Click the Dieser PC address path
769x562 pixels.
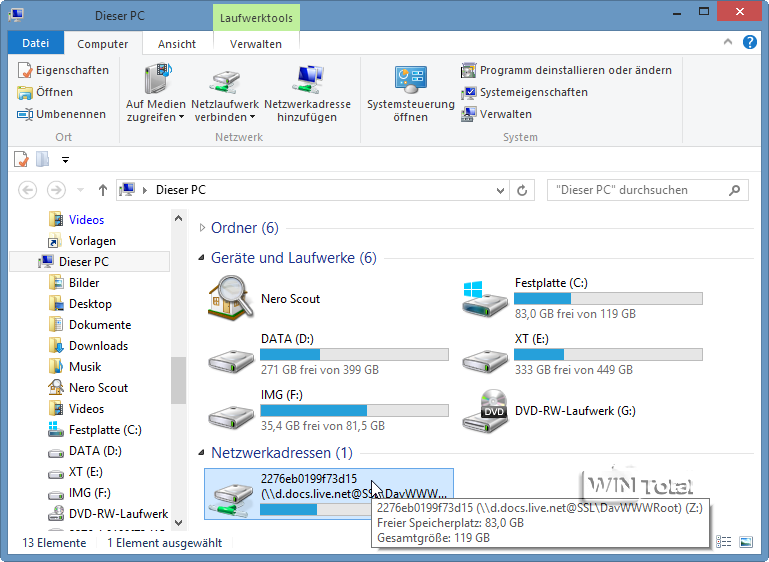click(180, 190)
